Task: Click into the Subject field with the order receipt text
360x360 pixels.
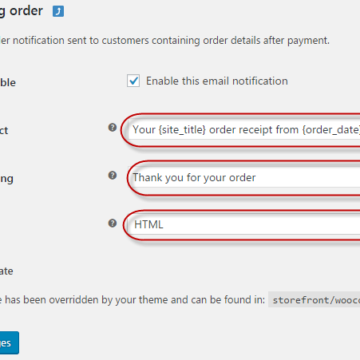Action: point(244,130)
